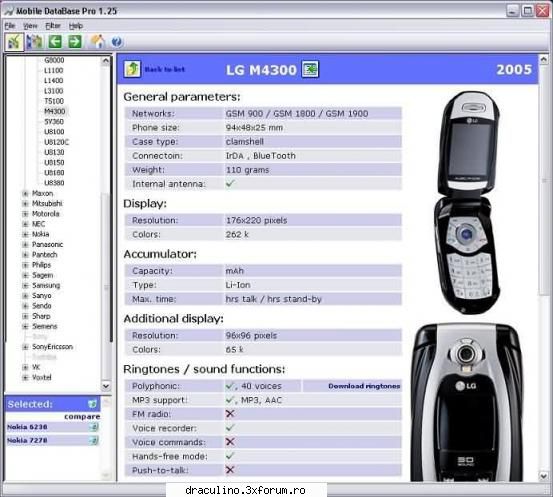Click the open flip phone image
The width and height of the screenshot is (553, 497).
pyautogui.click(x=467, y=202)
